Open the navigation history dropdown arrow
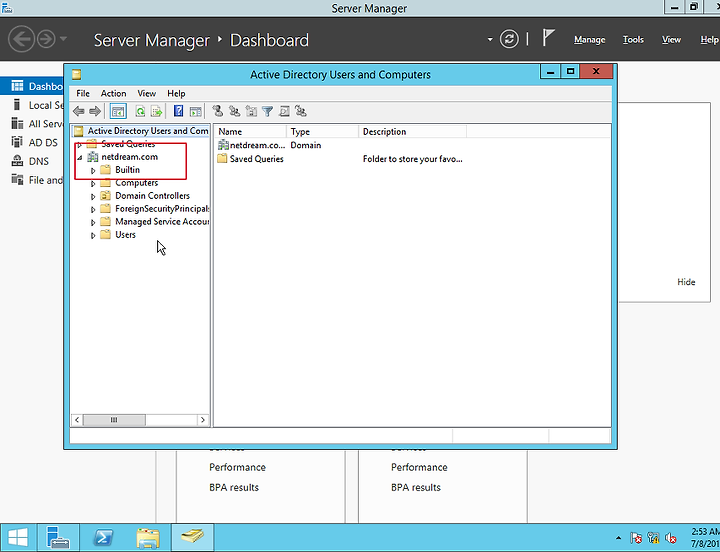720x552 pixels. (x=63, y=39)
